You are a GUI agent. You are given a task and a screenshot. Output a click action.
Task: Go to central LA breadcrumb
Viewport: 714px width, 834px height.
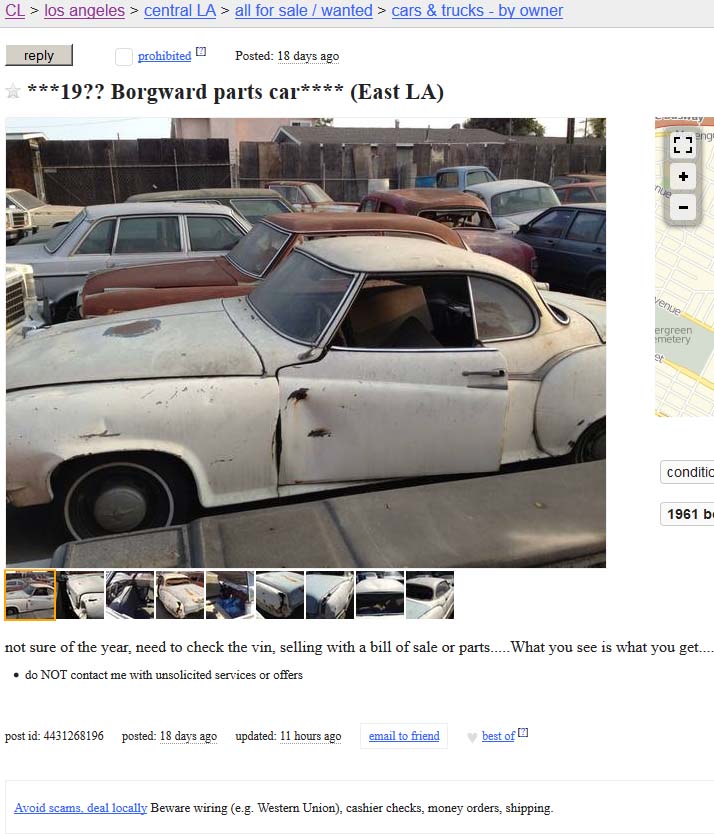click(x=180, y=11)
